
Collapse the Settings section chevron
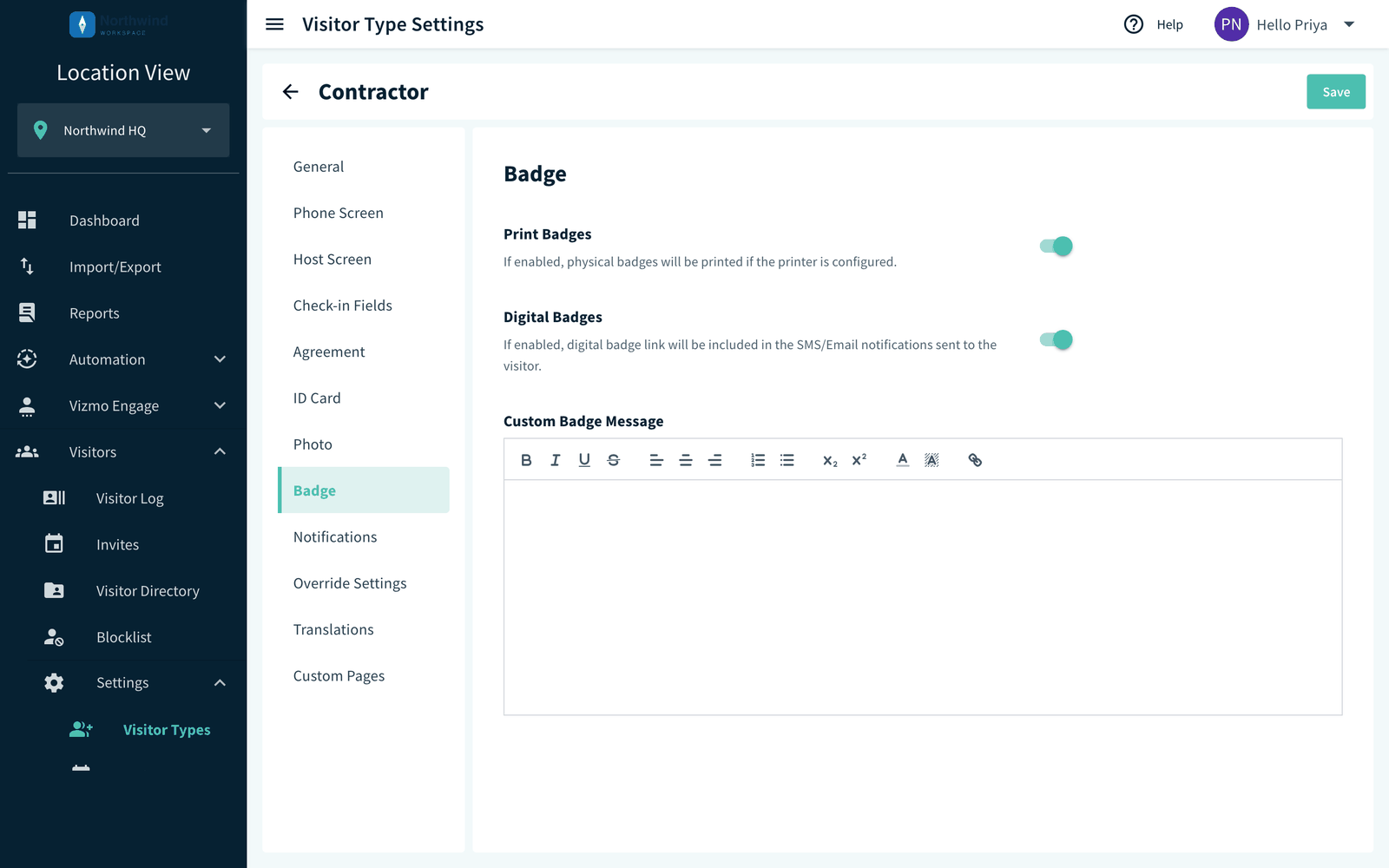click(220, 683)
